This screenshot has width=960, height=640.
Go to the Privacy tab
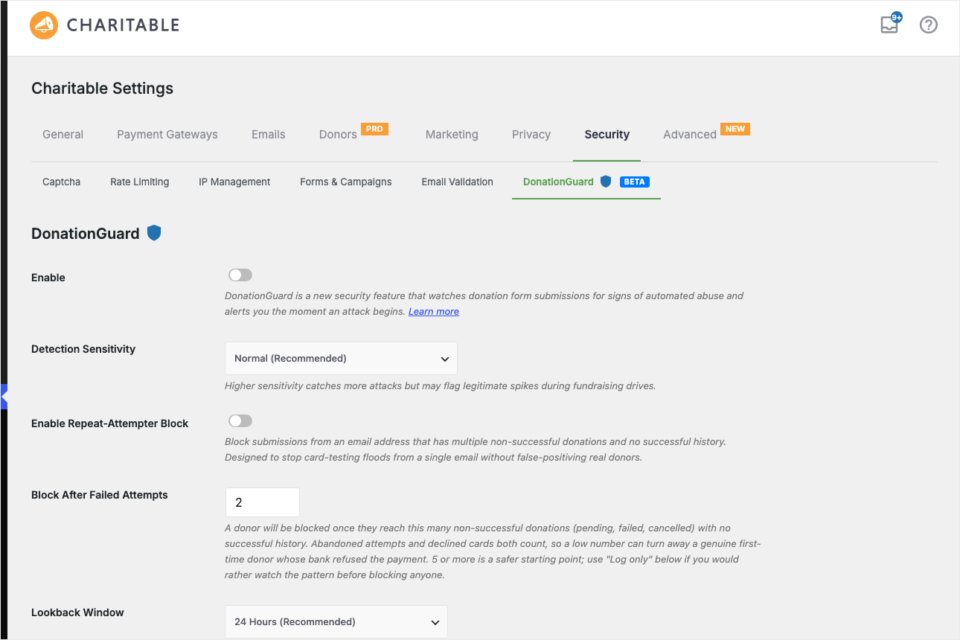(x=531, y=134)
